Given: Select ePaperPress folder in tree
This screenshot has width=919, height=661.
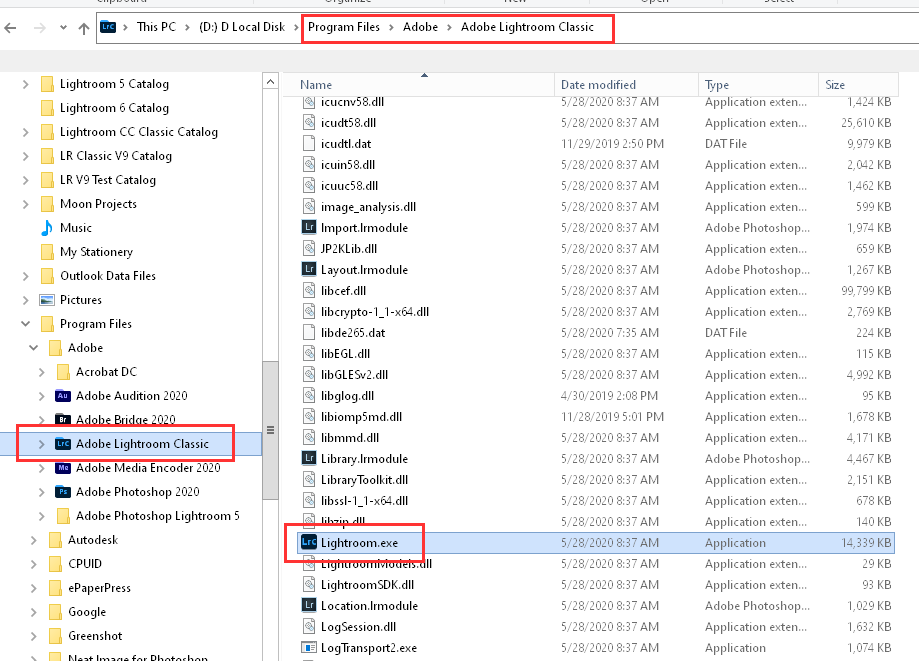Looking at the screenshot, I should click(99, 588).
